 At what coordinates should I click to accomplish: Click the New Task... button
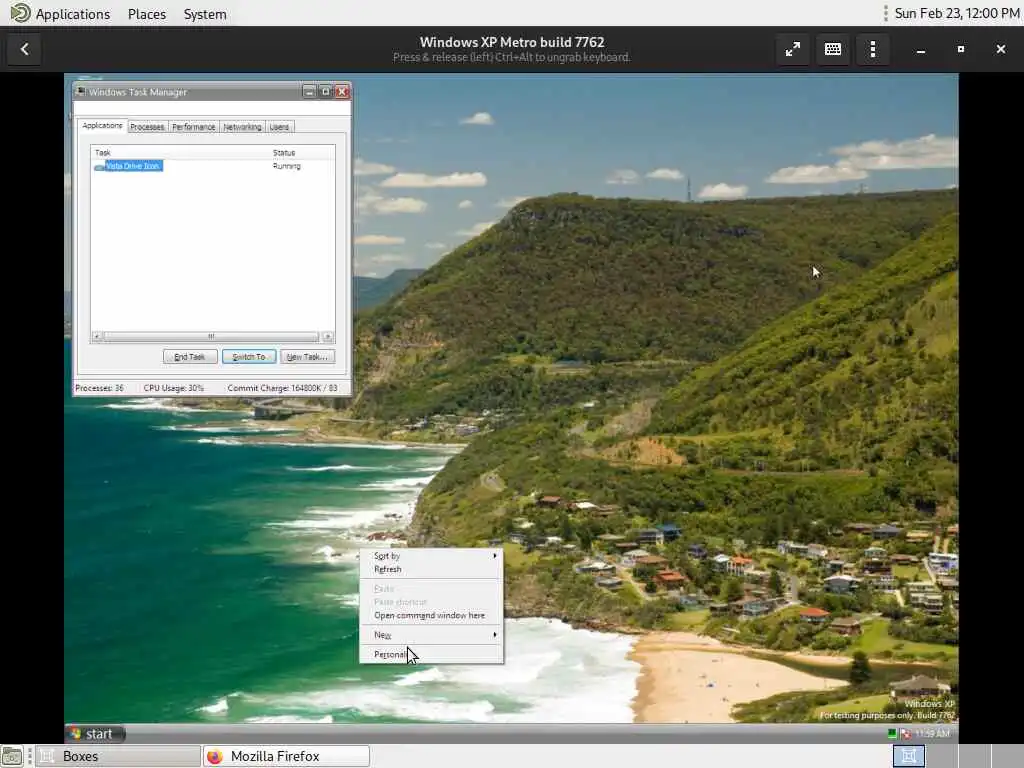pyautogui.click(x=307, y=357)
